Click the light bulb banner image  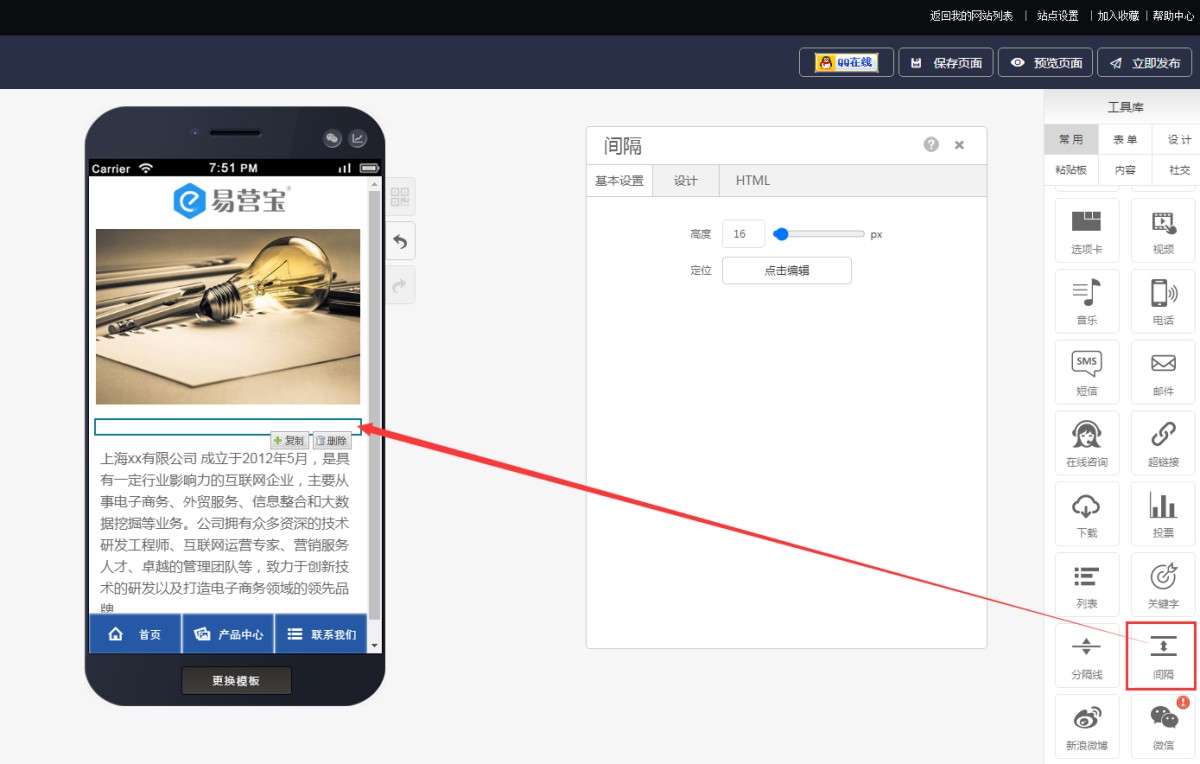click(228, 316)
